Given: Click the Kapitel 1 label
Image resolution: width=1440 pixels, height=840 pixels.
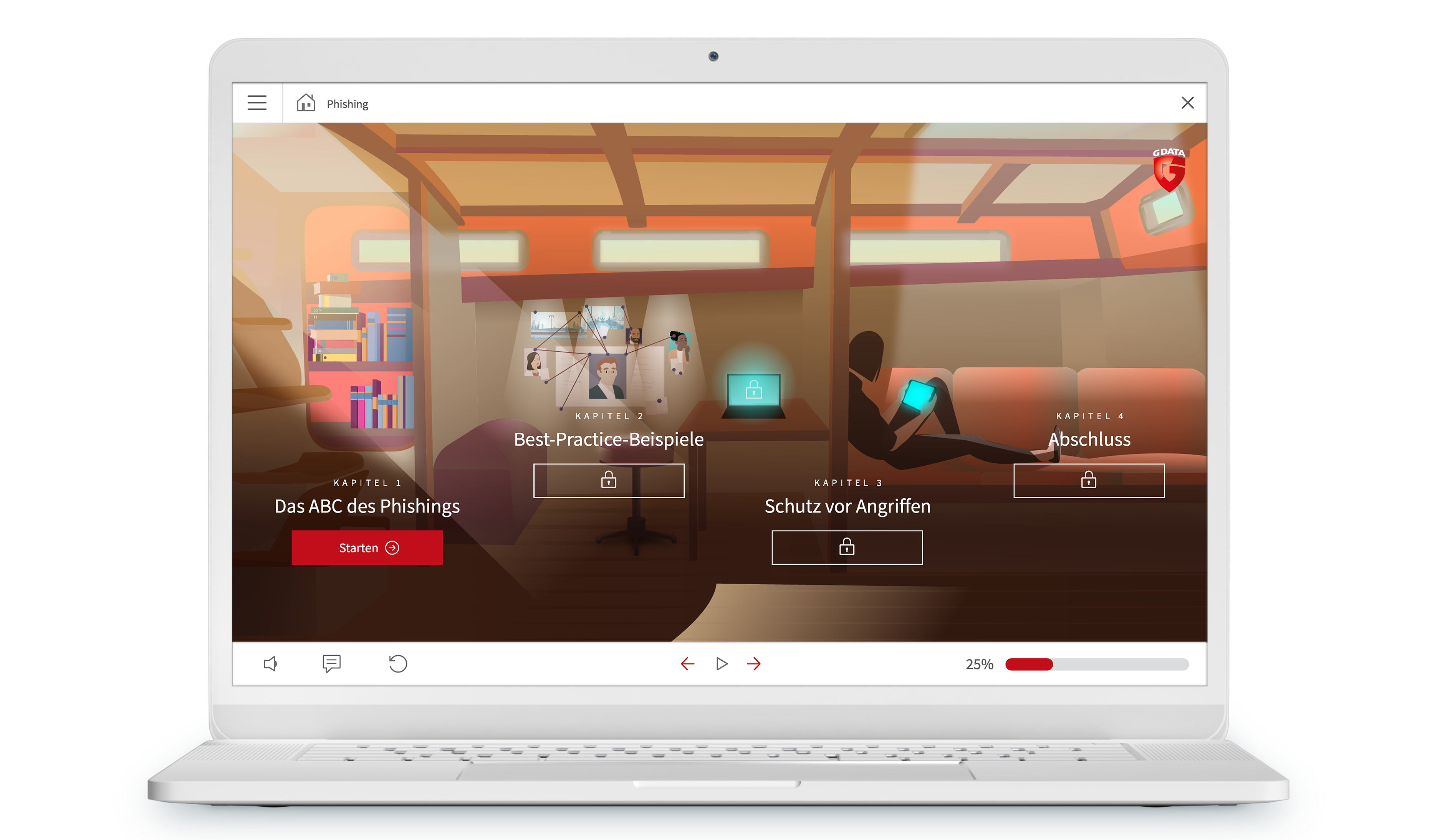Looking at the screenshot, I should (x=367, y=483).
